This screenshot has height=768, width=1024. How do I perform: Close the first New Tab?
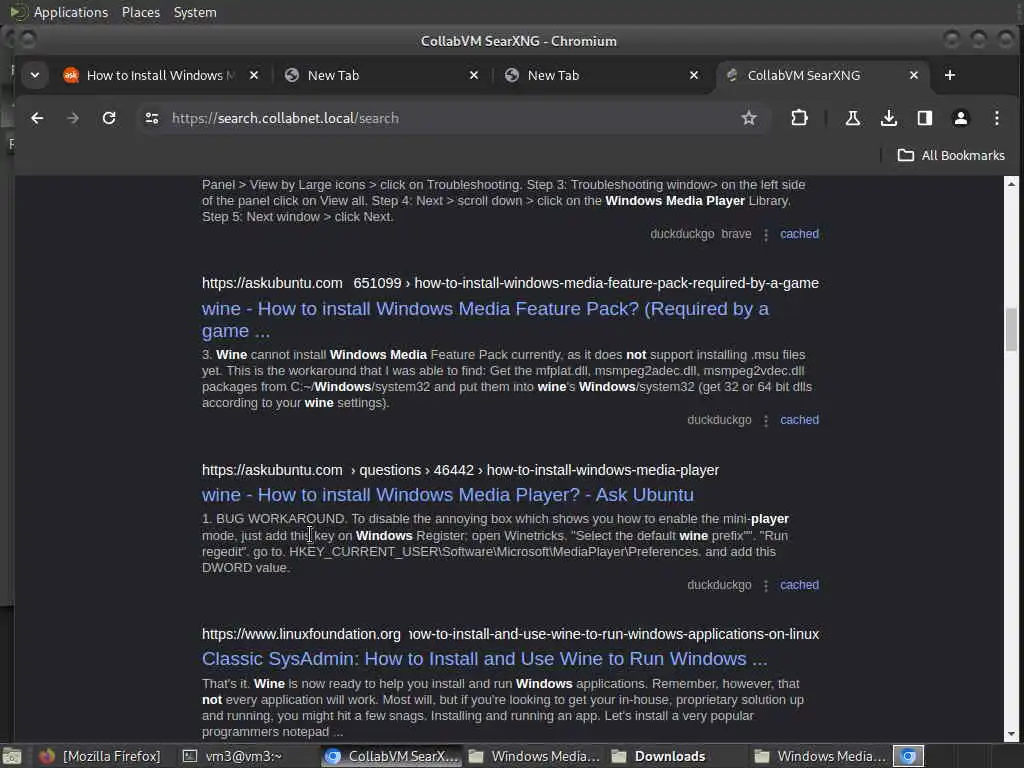[474, 75]
